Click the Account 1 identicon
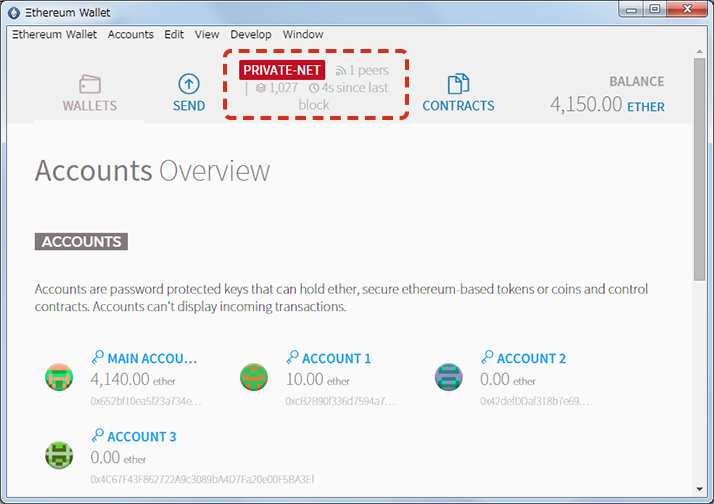 coord(254,377)
